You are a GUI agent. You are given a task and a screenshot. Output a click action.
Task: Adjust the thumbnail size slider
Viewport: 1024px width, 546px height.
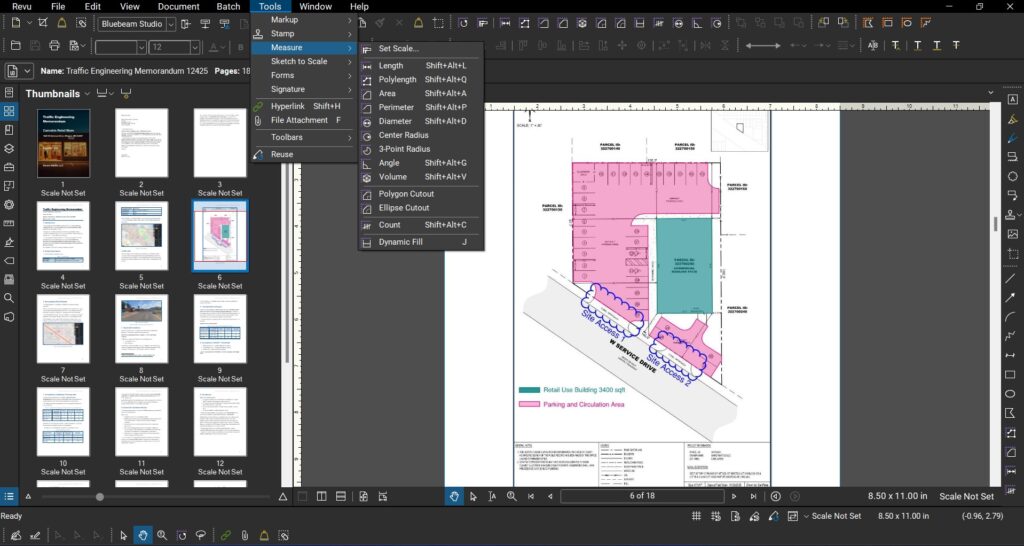click(x=99, y=497)
